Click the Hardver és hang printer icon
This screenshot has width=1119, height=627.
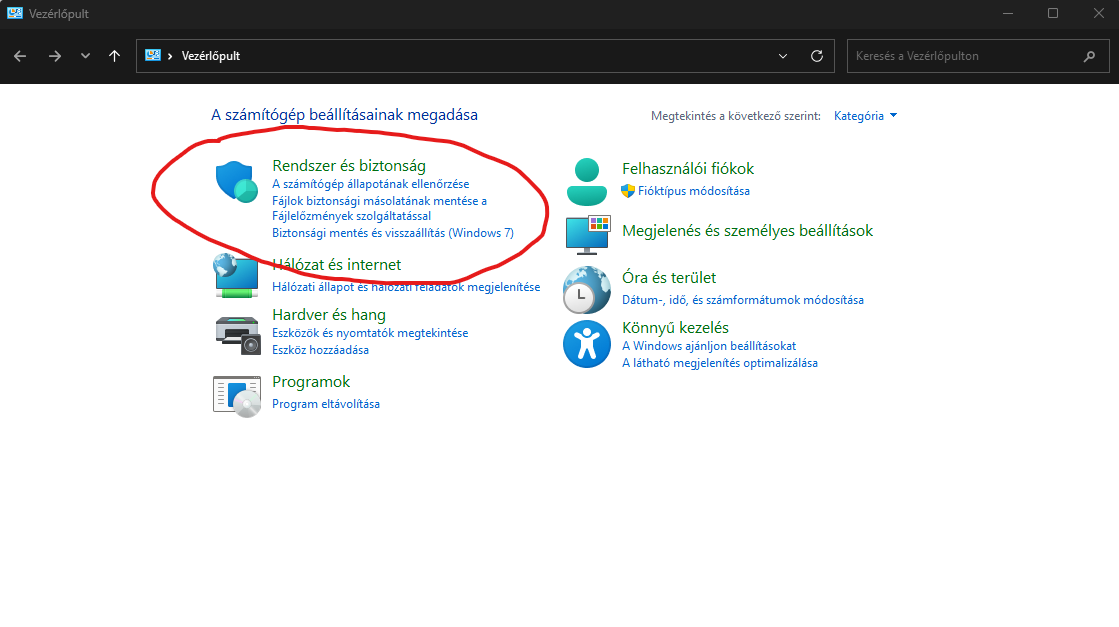237,333
